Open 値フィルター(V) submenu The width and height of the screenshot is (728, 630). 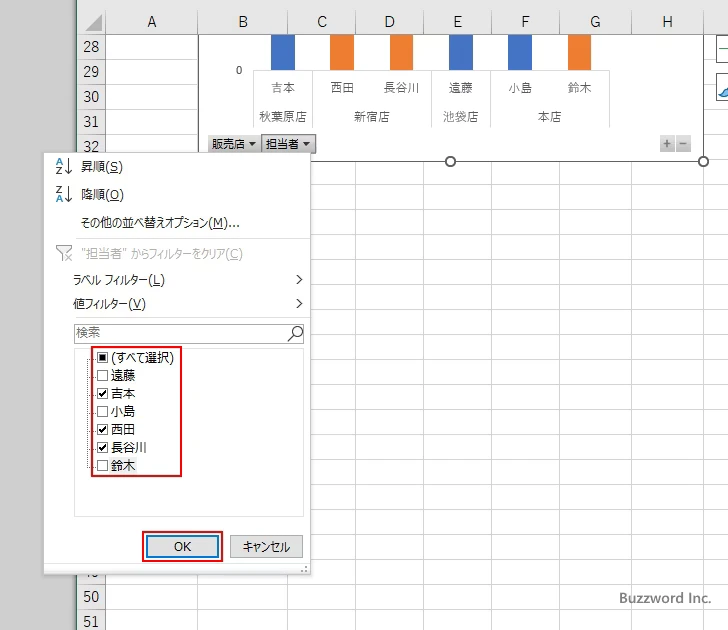(x=188, y=304)
